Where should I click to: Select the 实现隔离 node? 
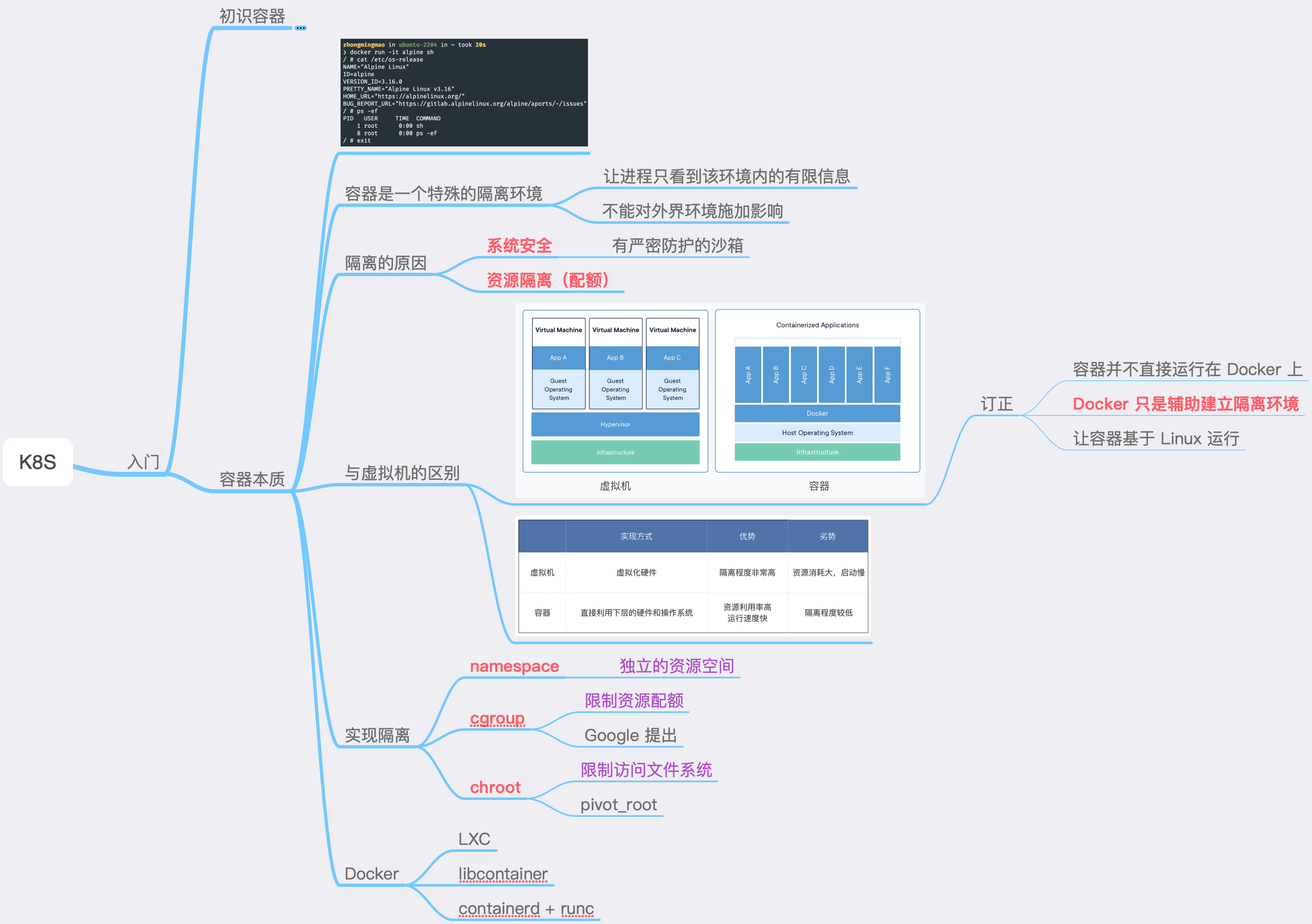[377, 735]
